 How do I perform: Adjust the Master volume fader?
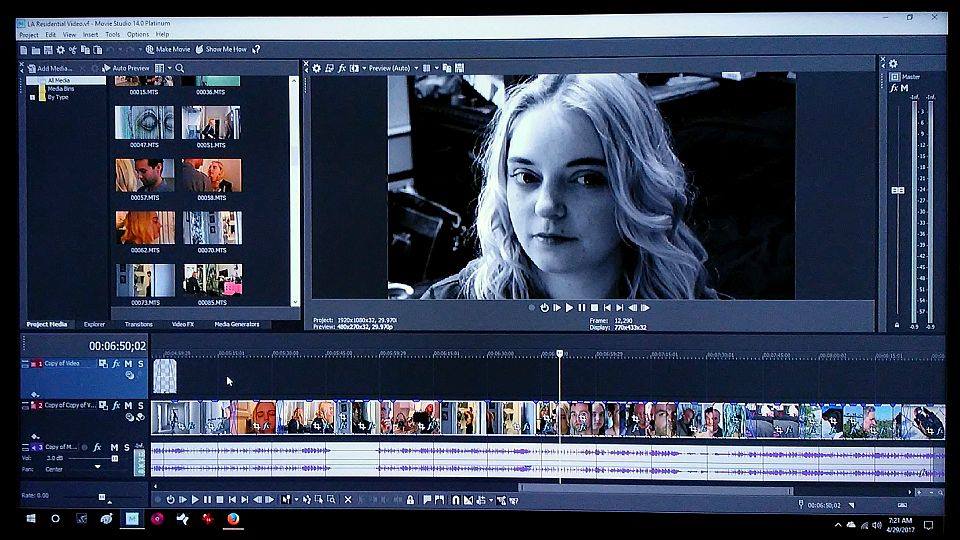pos(898,190)
